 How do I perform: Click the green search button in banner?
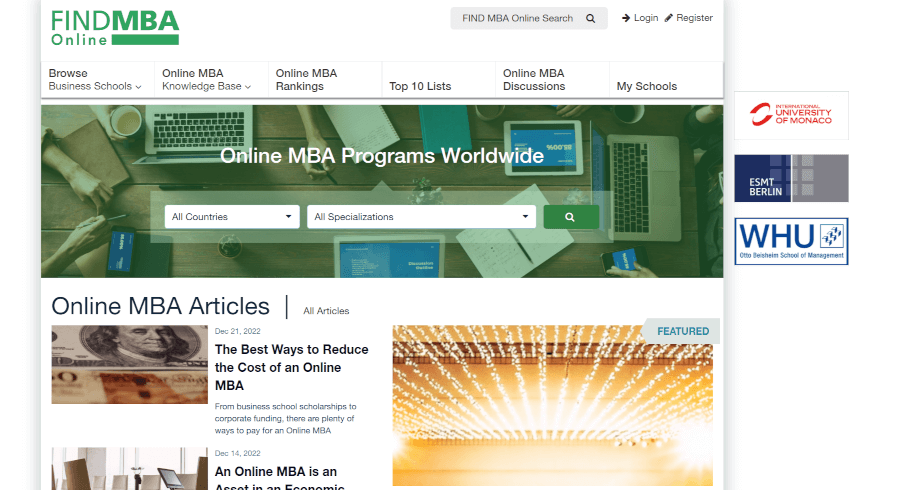point(571,217)
